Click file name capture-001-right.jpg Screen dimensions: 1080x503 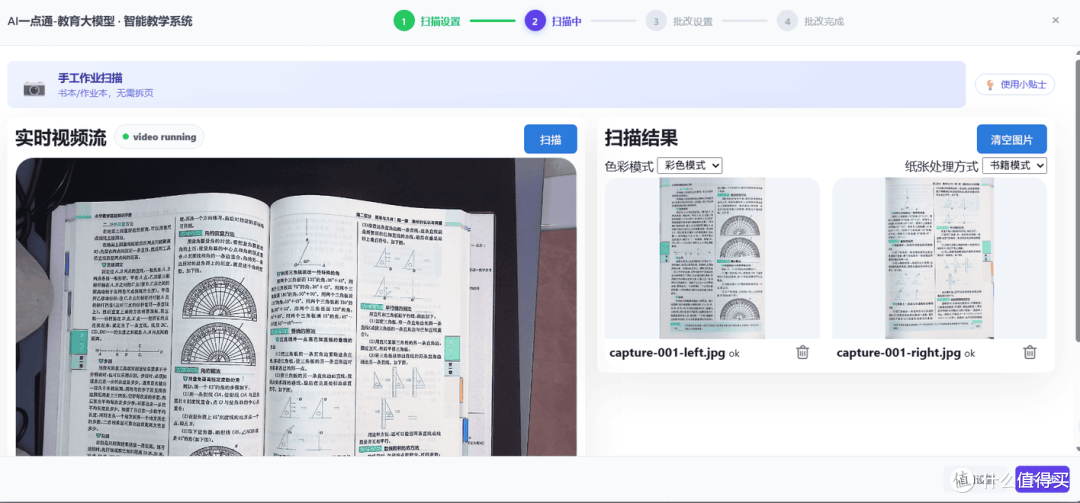coord(898,353)
